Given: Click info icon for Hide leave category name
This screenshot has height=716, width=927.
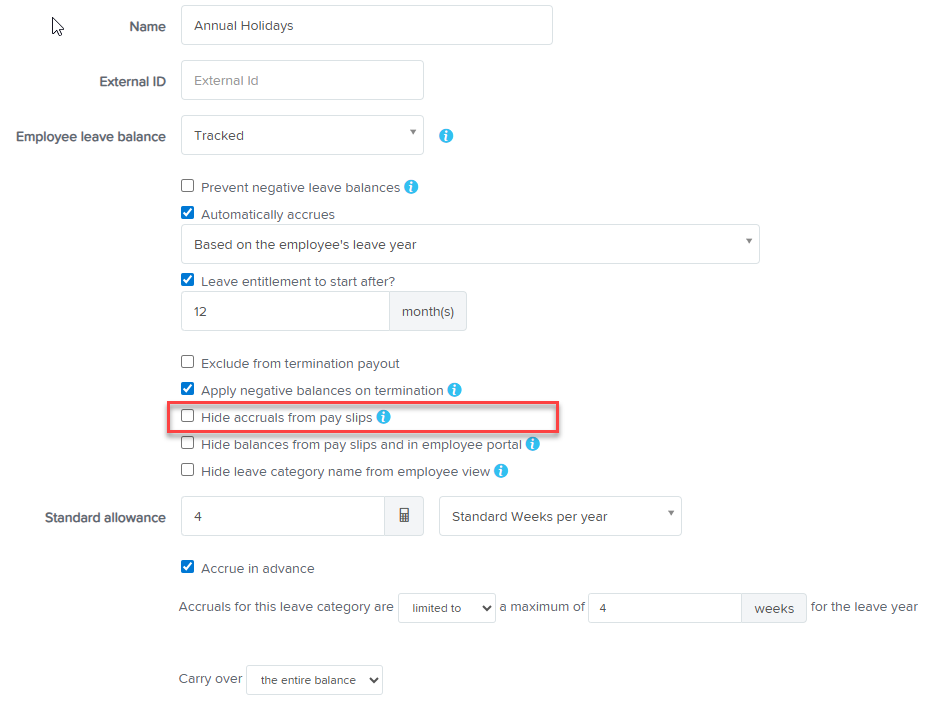Looking at the screenshot, I should click(x=501, y=471).
